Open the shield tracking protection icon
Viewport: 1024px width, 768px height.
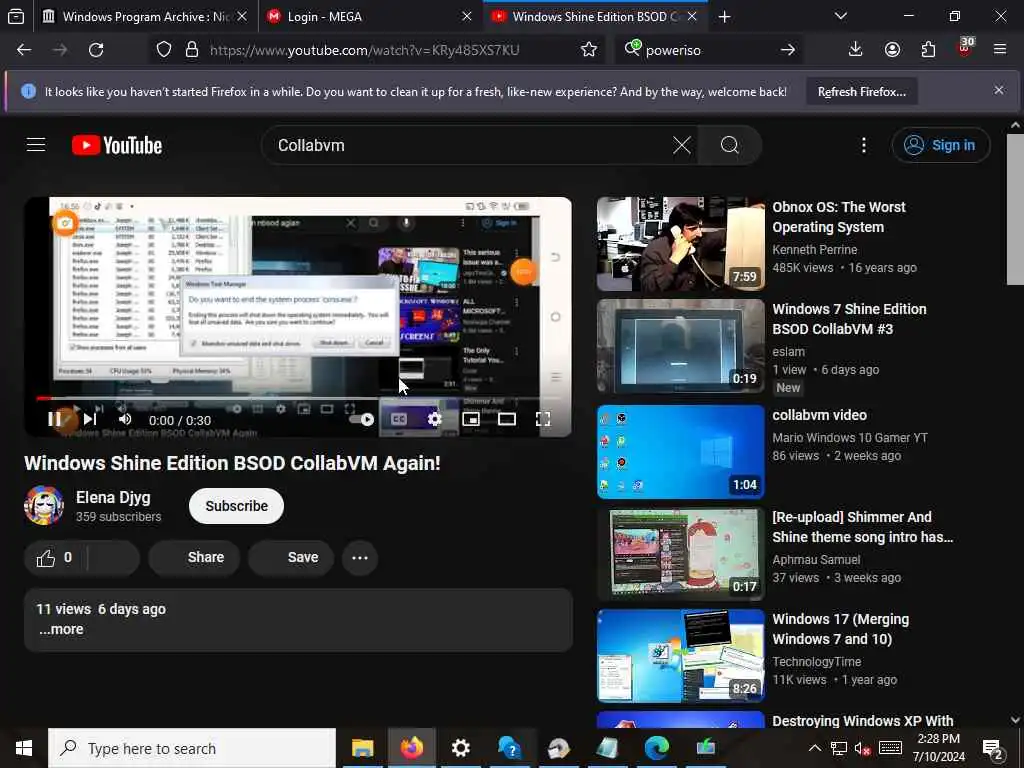point(164,50)
